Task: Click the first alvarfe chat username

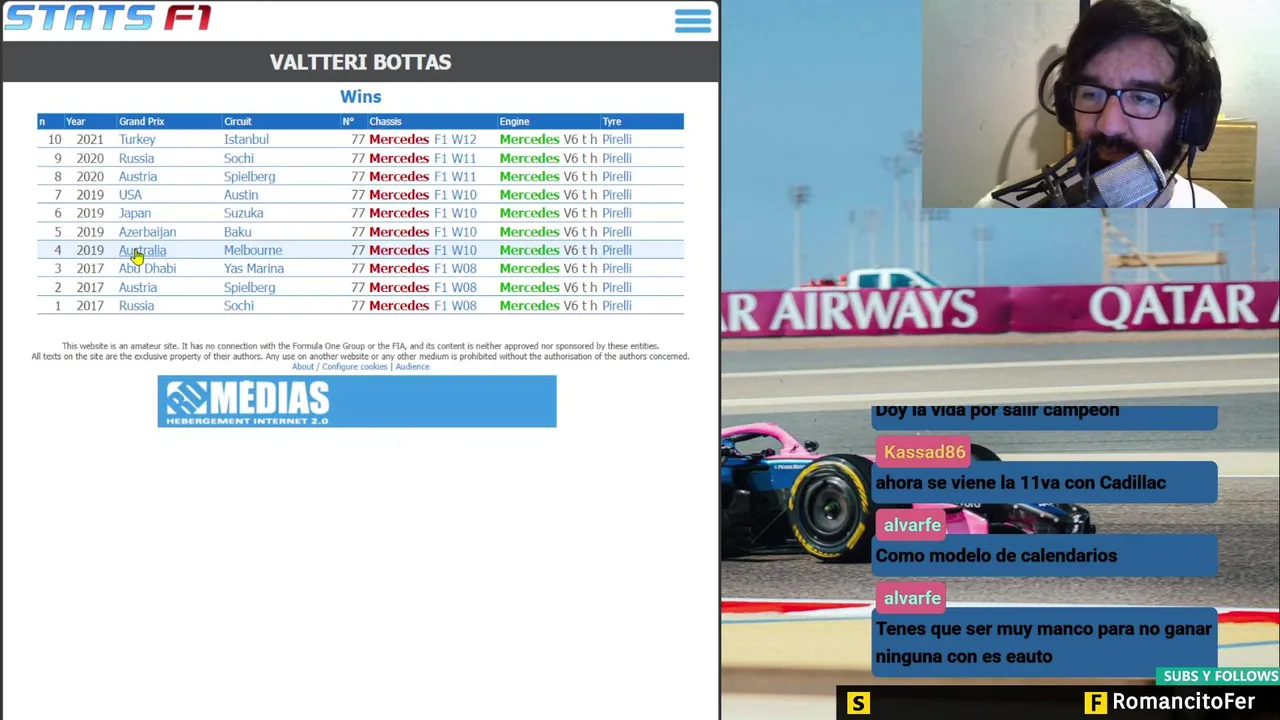Action: (912, 525)
